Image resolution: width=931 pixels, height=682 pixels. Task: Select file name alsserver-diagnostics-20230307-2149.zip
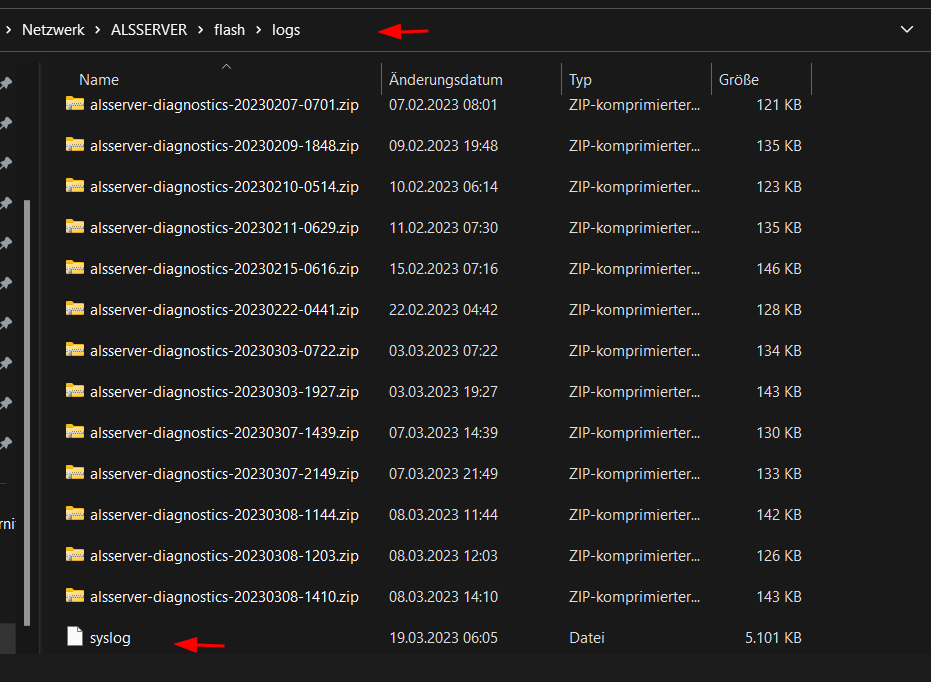point(224,474)
